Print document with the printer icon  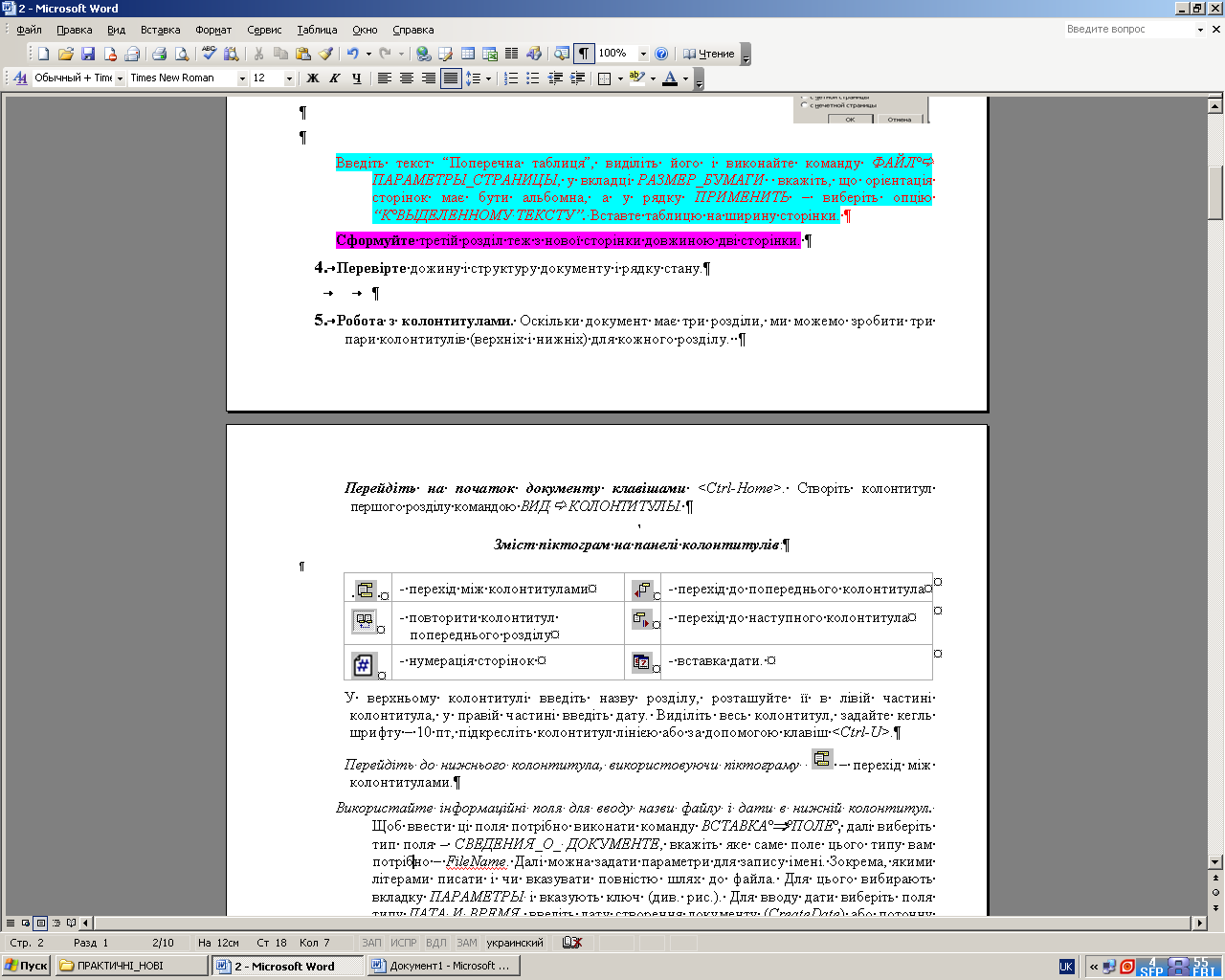pos(159,54)
